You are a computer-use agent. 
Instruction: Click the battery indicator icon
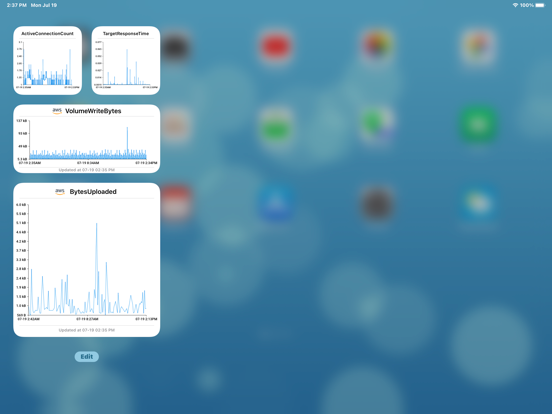(540, 5)
